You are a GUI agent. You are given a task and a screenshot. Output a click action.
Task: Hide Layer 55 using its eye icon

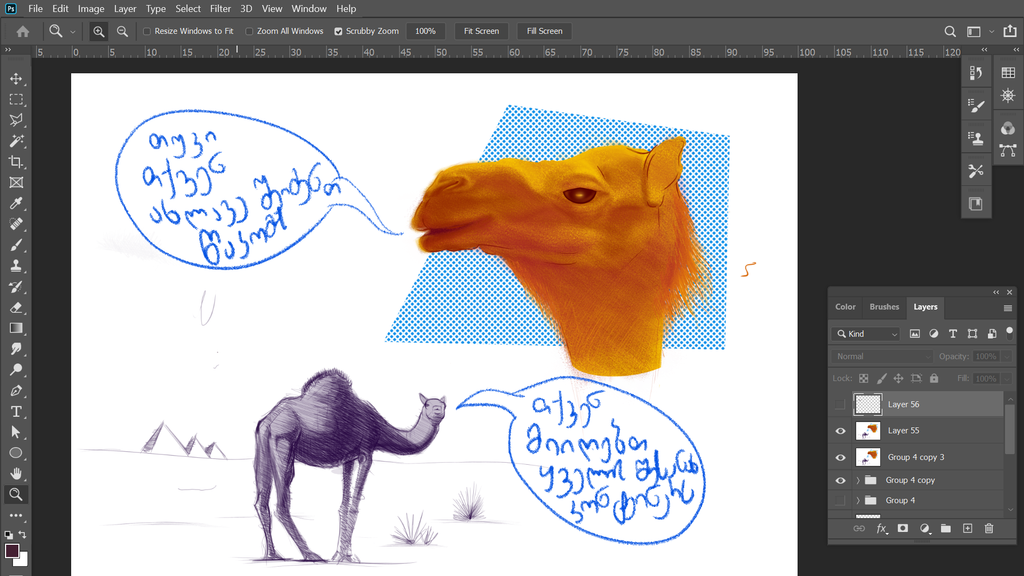point(840,431)
